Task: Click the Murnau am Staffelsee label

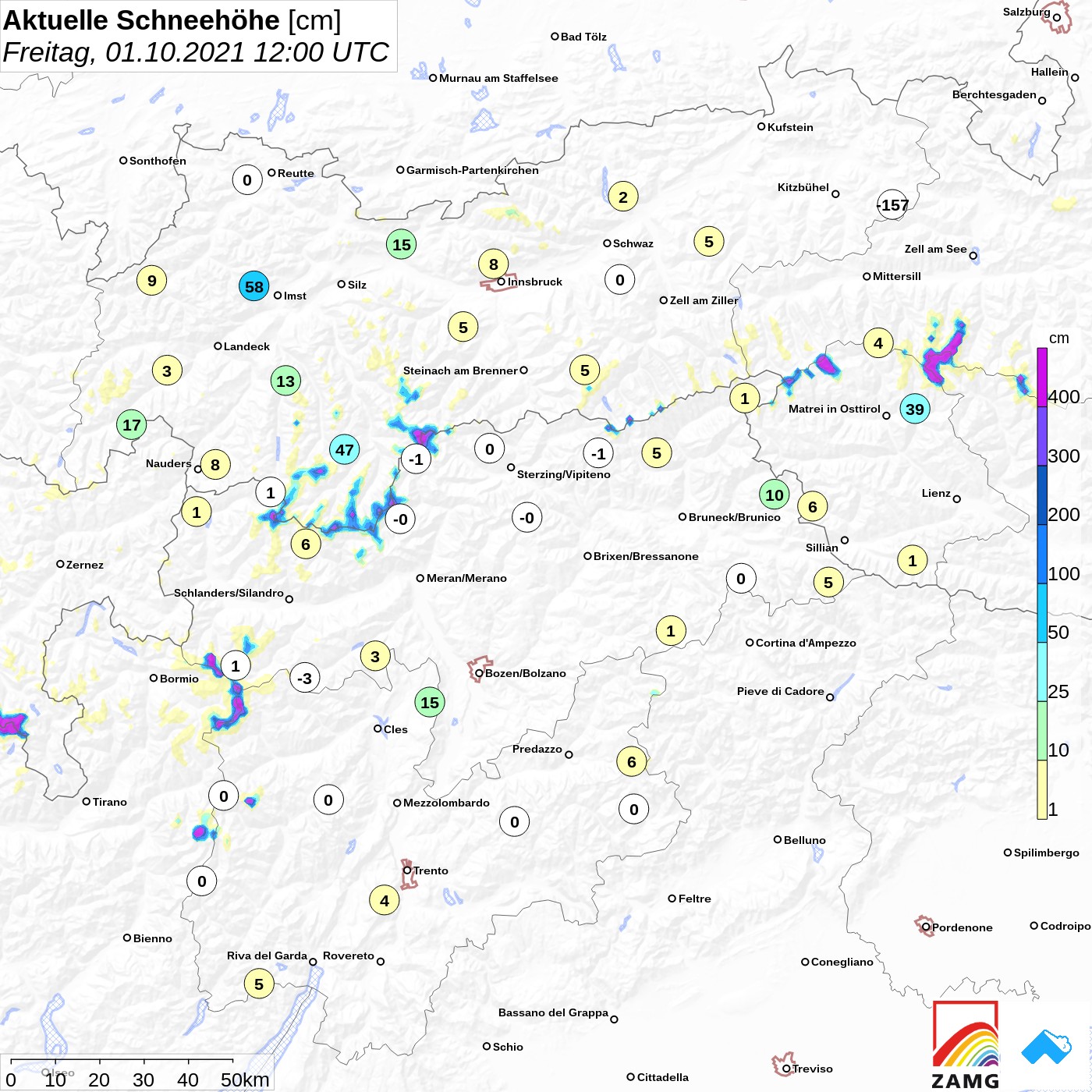Action: click(x=498, y=78)
